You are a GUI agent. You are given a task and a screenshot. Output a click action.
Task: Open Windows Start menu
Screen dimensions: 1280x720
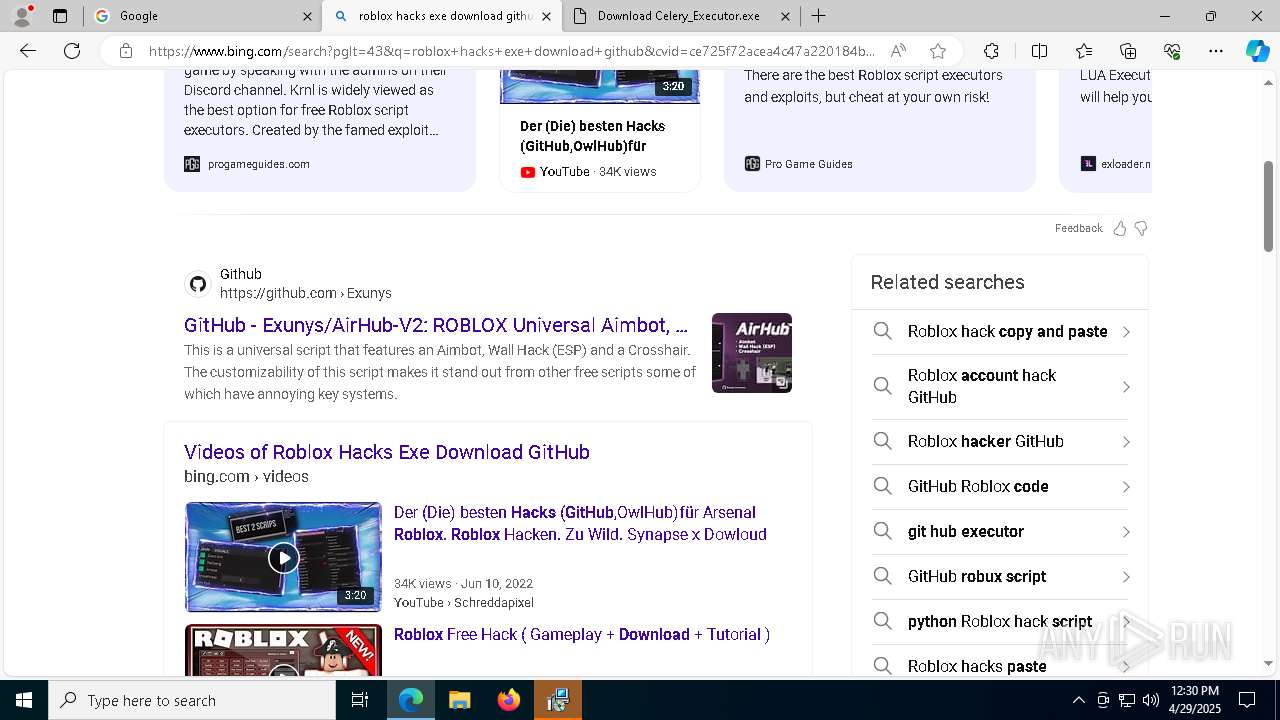[x=24, y=700]
